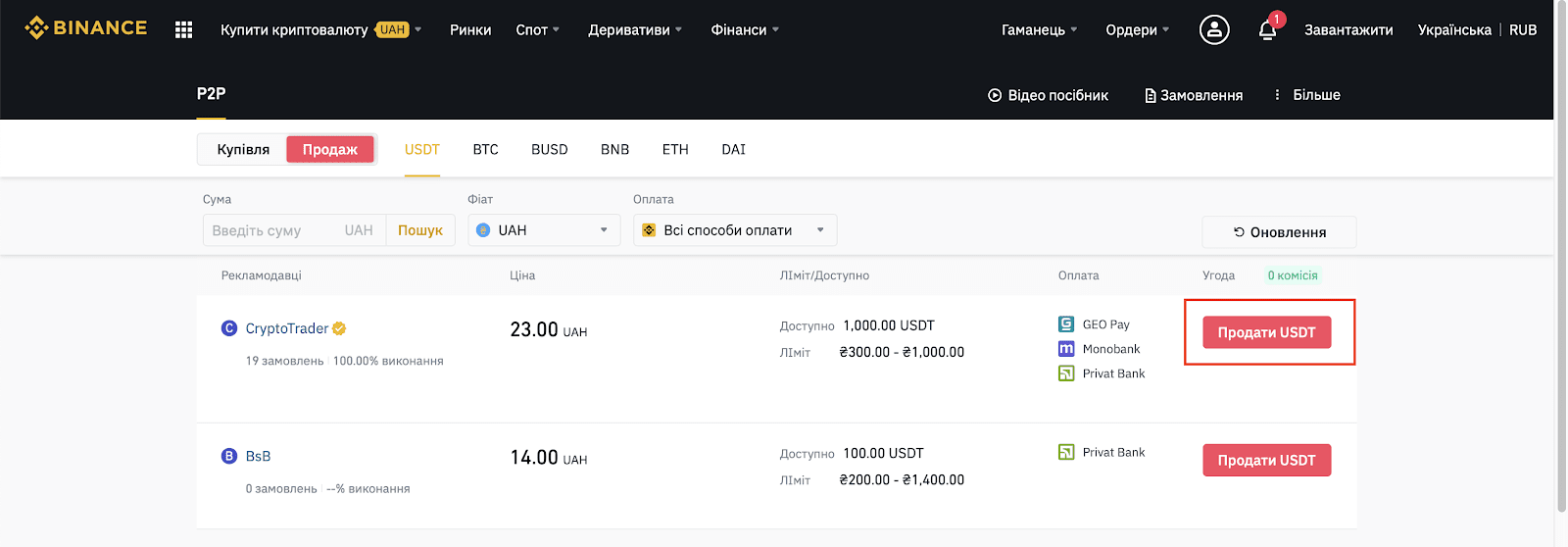Click the payment methods Binance icon
The height and width of the screenshot is (547, 1568).
pos(649,230)
